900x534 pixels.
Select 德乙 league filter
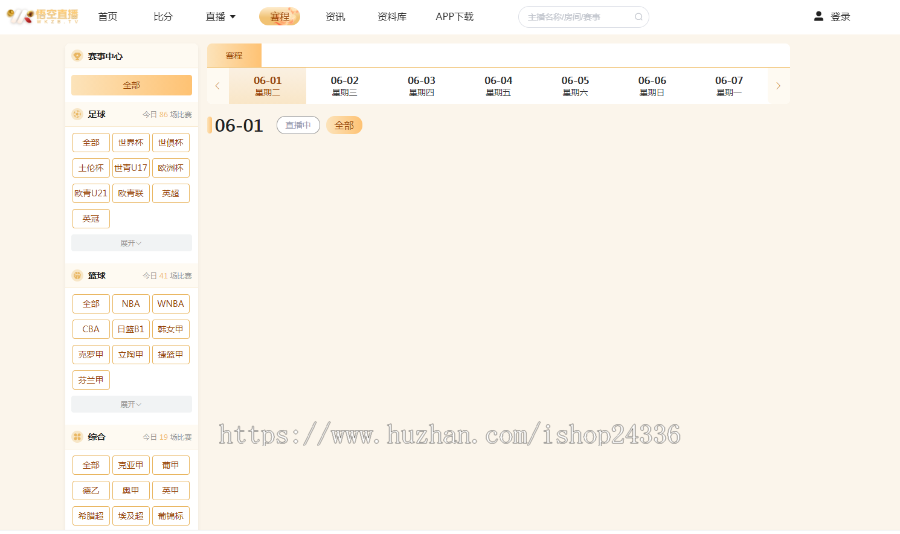click(91, 490)
